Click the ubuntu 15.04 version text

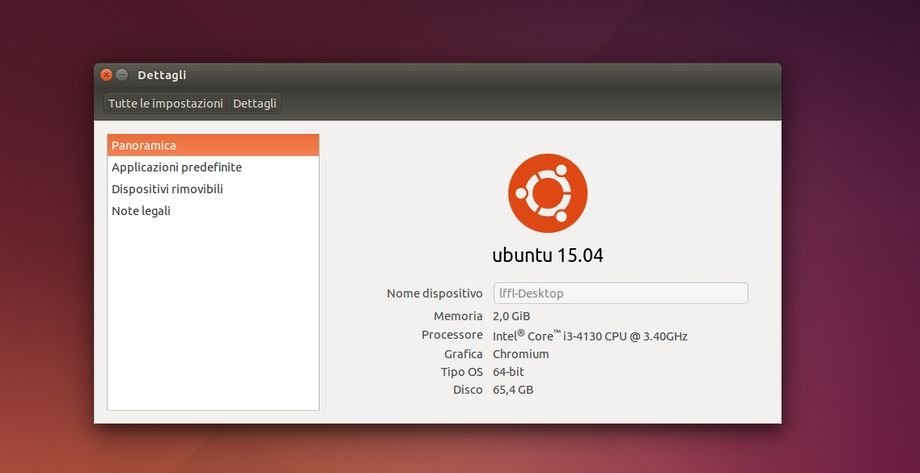(547, 255)
